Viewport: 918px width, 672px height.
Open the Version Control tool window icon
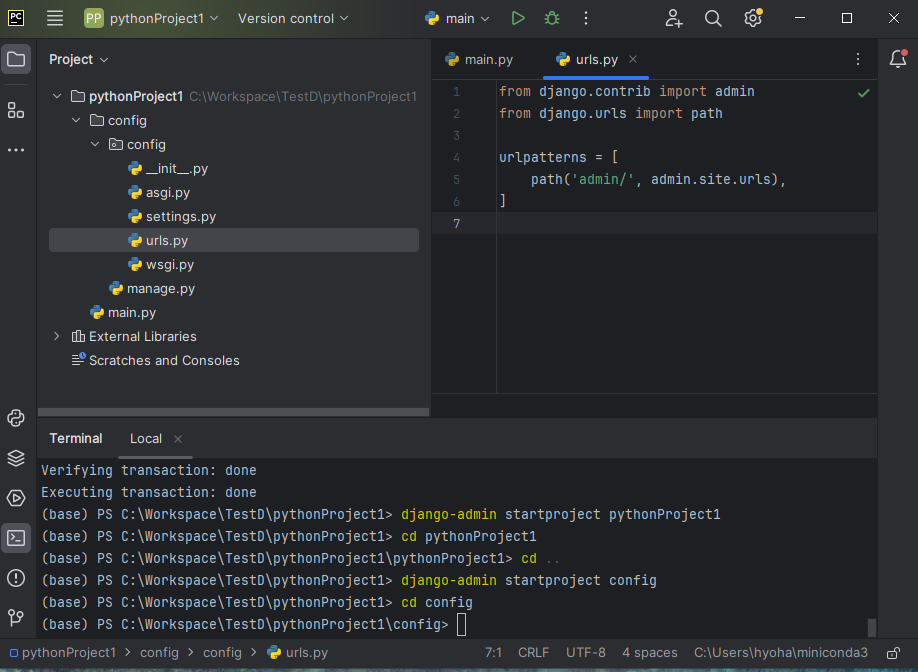click(x=15, y=618)
